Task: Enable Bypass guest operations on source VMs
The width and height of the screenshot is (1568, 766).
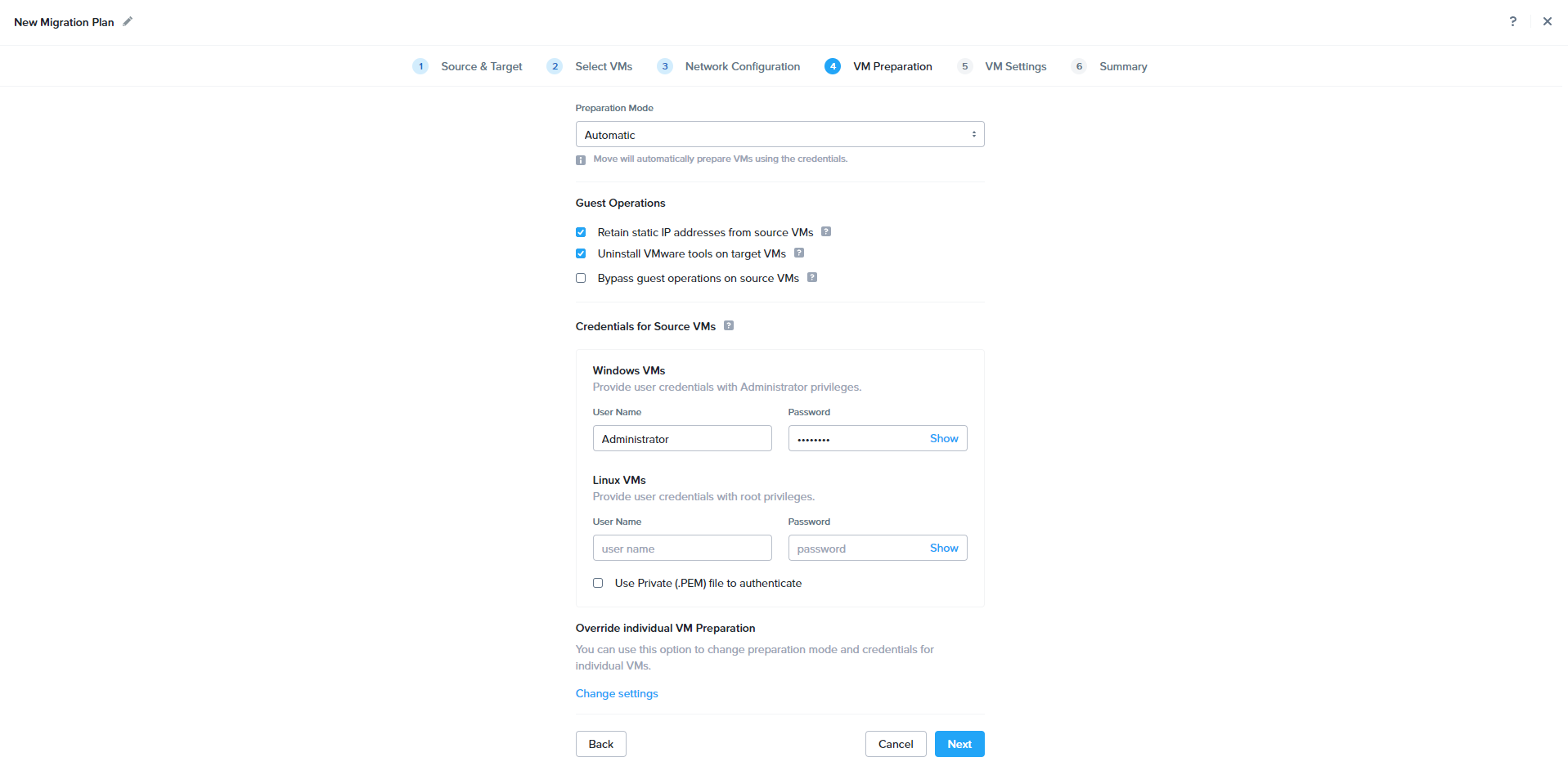Action: tap(581, 278)
